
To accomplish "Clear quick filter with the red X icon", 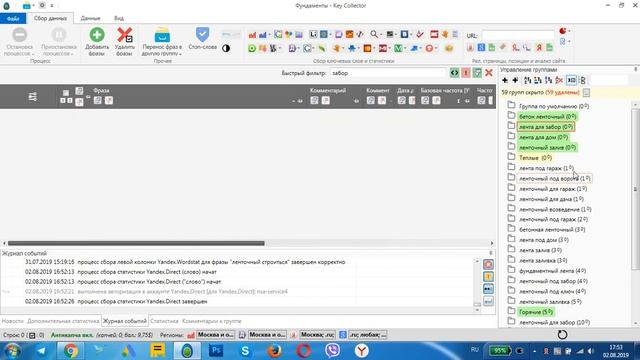I will (489, 73).
